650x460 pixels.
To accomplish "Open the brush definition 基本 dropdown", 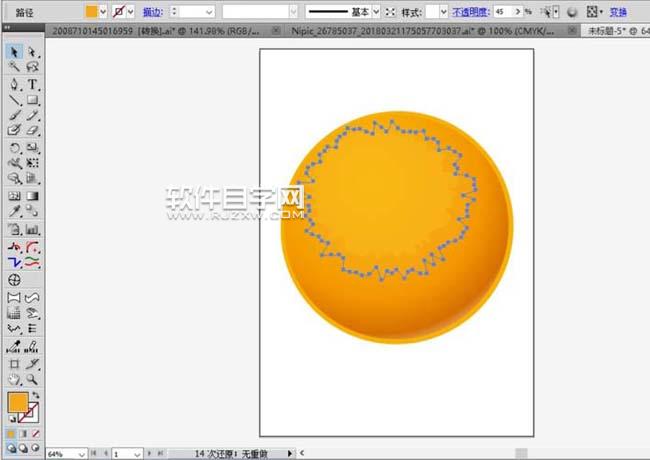I will tap(376, 12).
